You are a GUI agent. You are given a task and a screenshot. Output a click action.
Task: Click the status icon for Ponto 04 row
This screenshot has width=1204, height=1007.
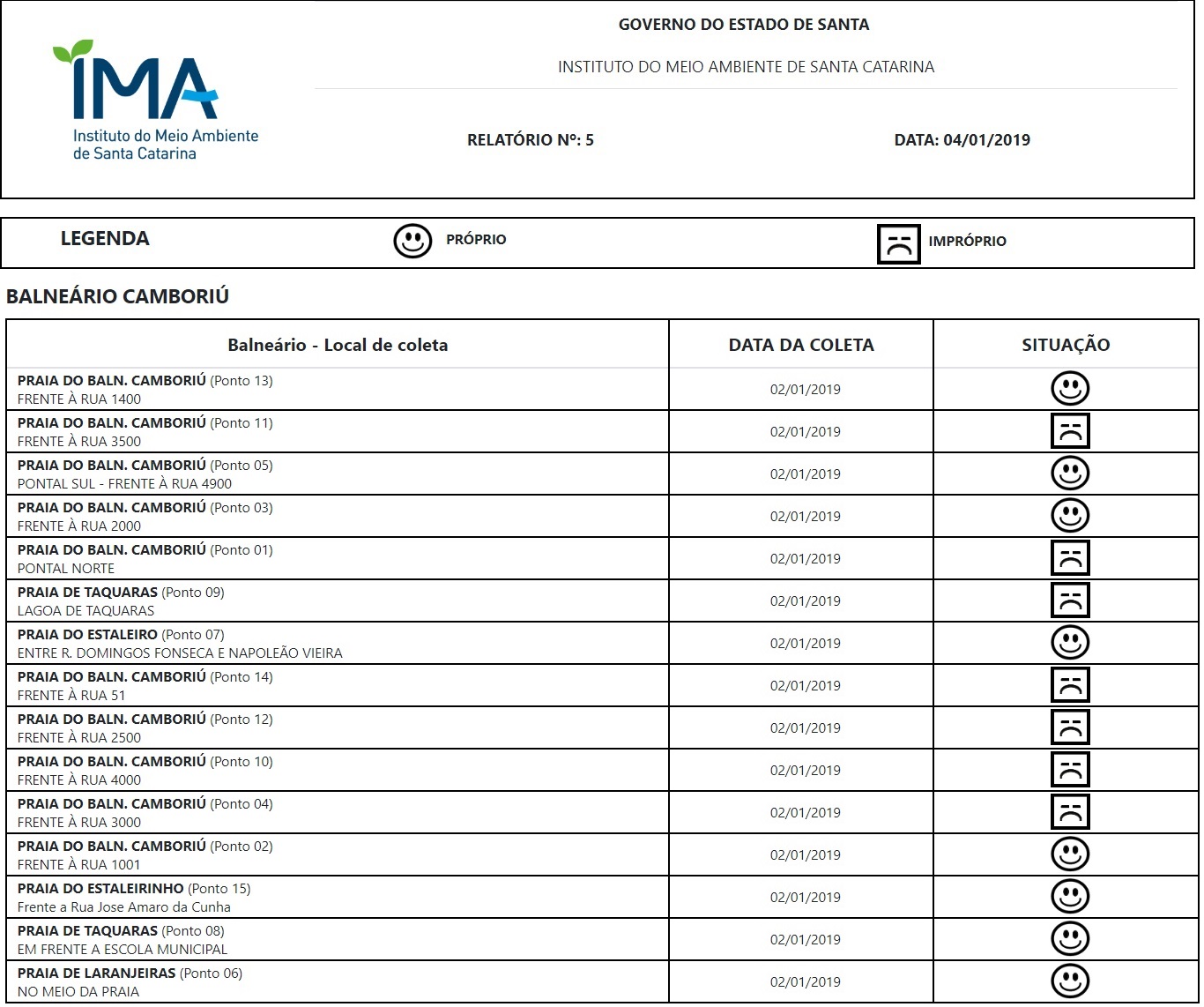click(x=1070, y=812)
